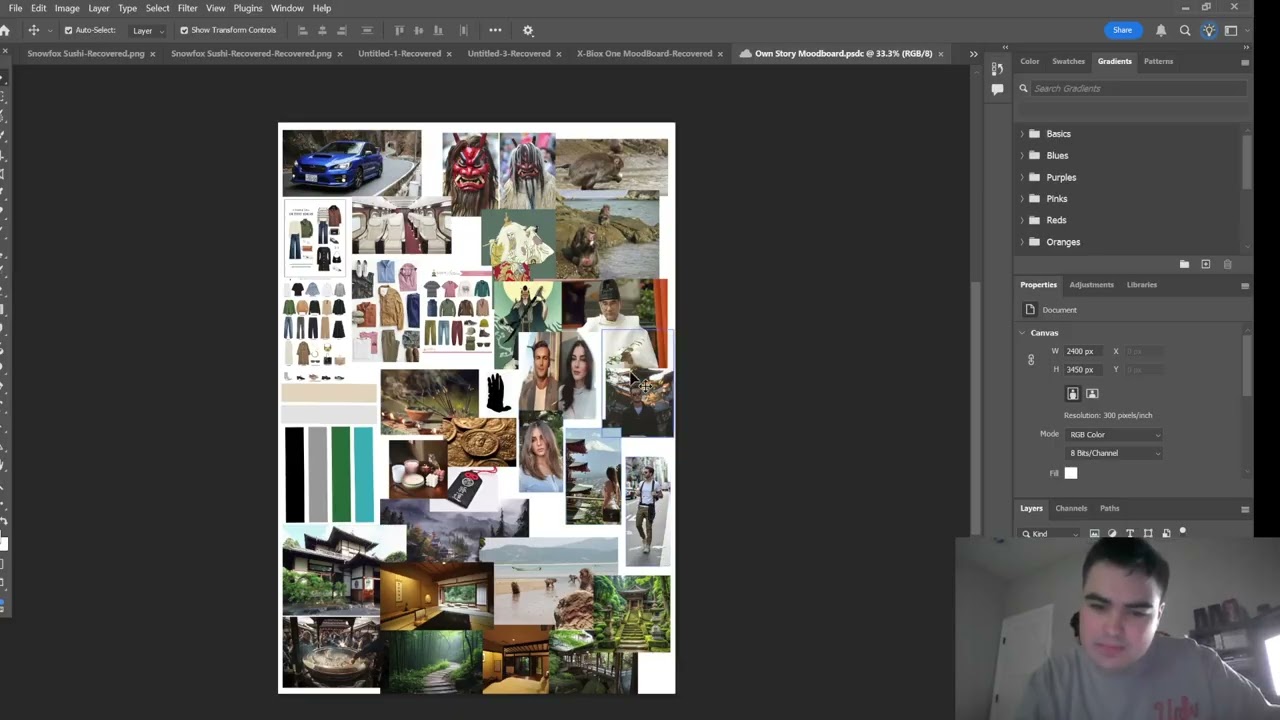This screenshot has width=1280, height=720.
Task: Open the Filter menu
Action: [187, 8]
